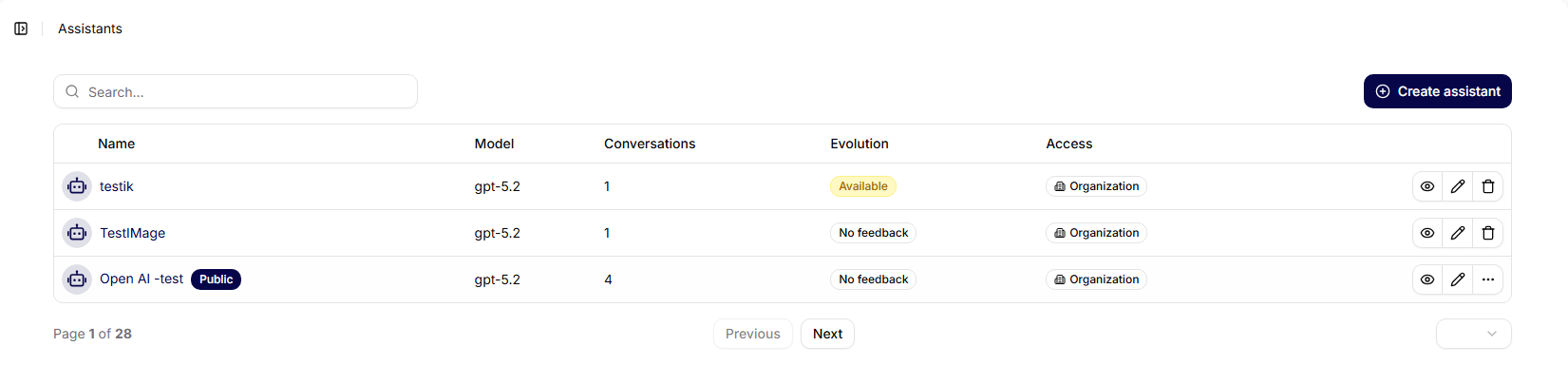Click the robot avatar beside testik
Screen dimensions: 1568x385
77,186
